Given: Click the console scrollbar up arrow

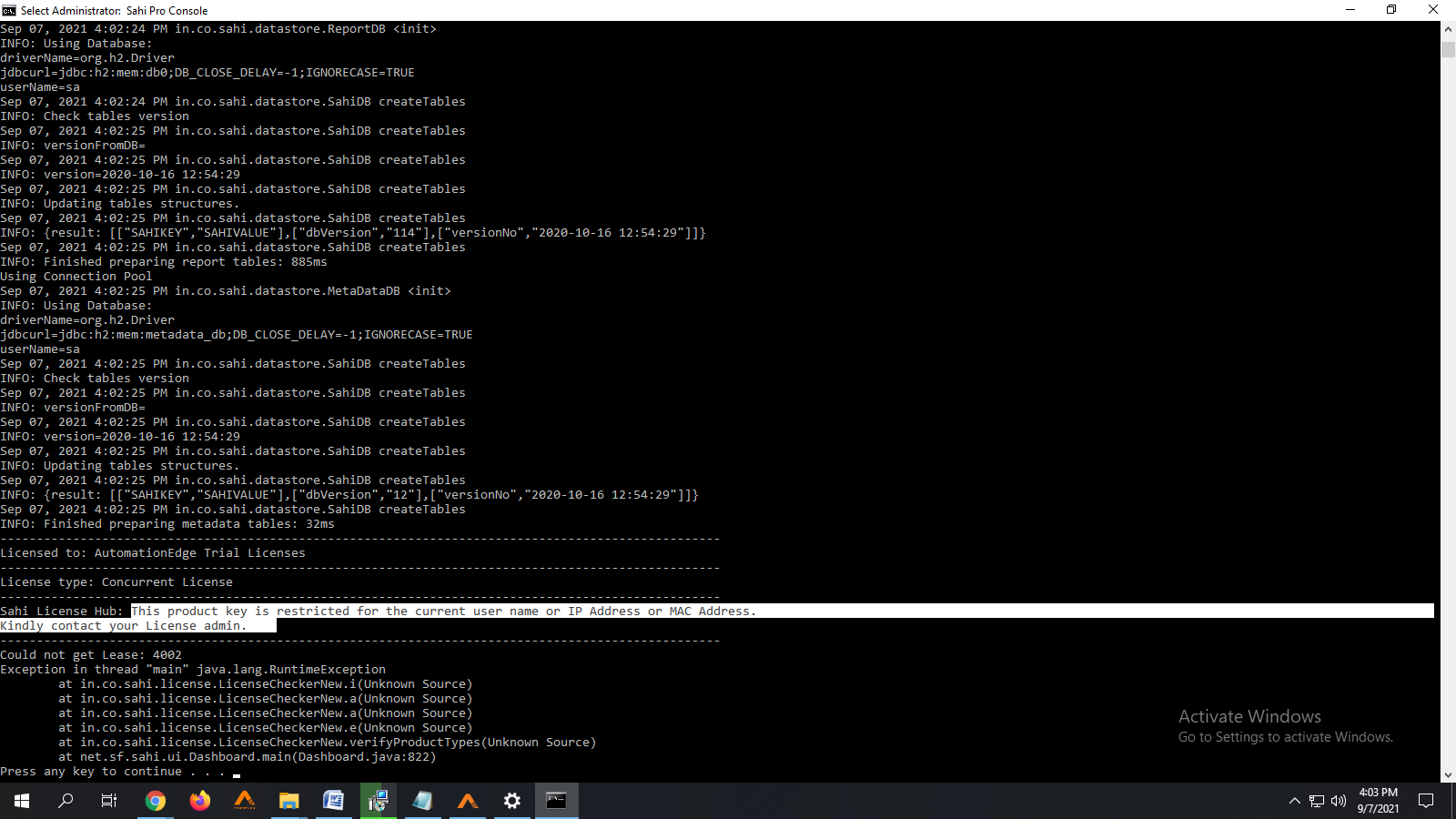Looking at the screenshot, I should coord(1448,29).
